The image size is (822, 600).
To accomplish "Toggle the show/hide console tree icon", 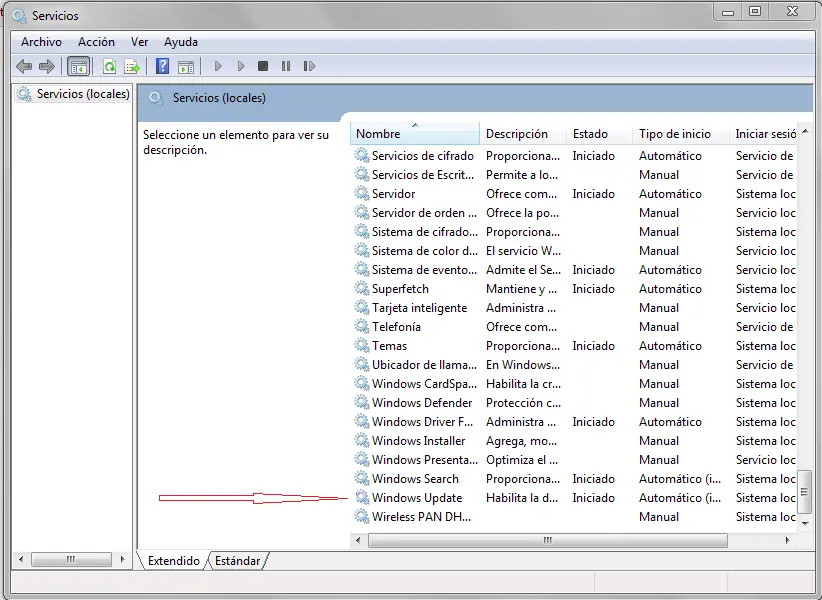I will coord(79,67).
